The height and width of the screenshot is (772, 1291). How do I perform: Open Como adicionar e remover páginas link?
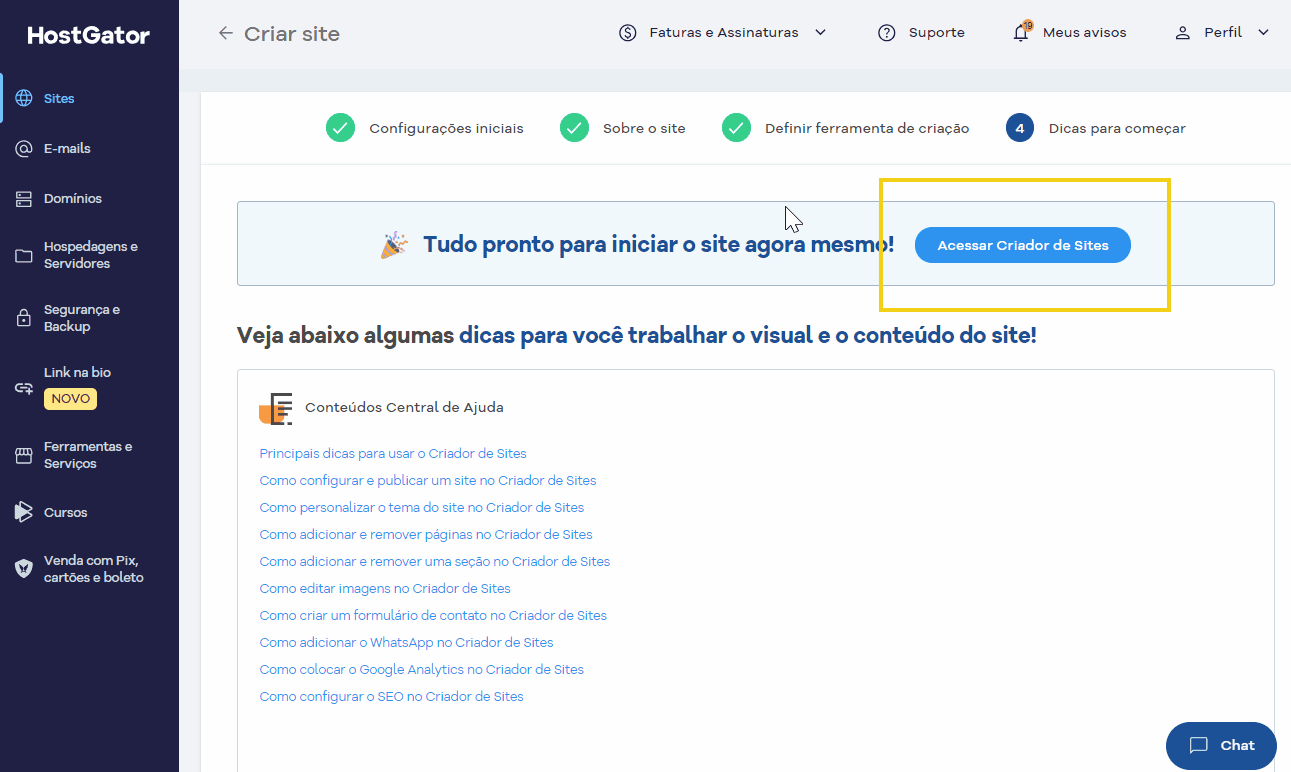(x=426, y=534)
